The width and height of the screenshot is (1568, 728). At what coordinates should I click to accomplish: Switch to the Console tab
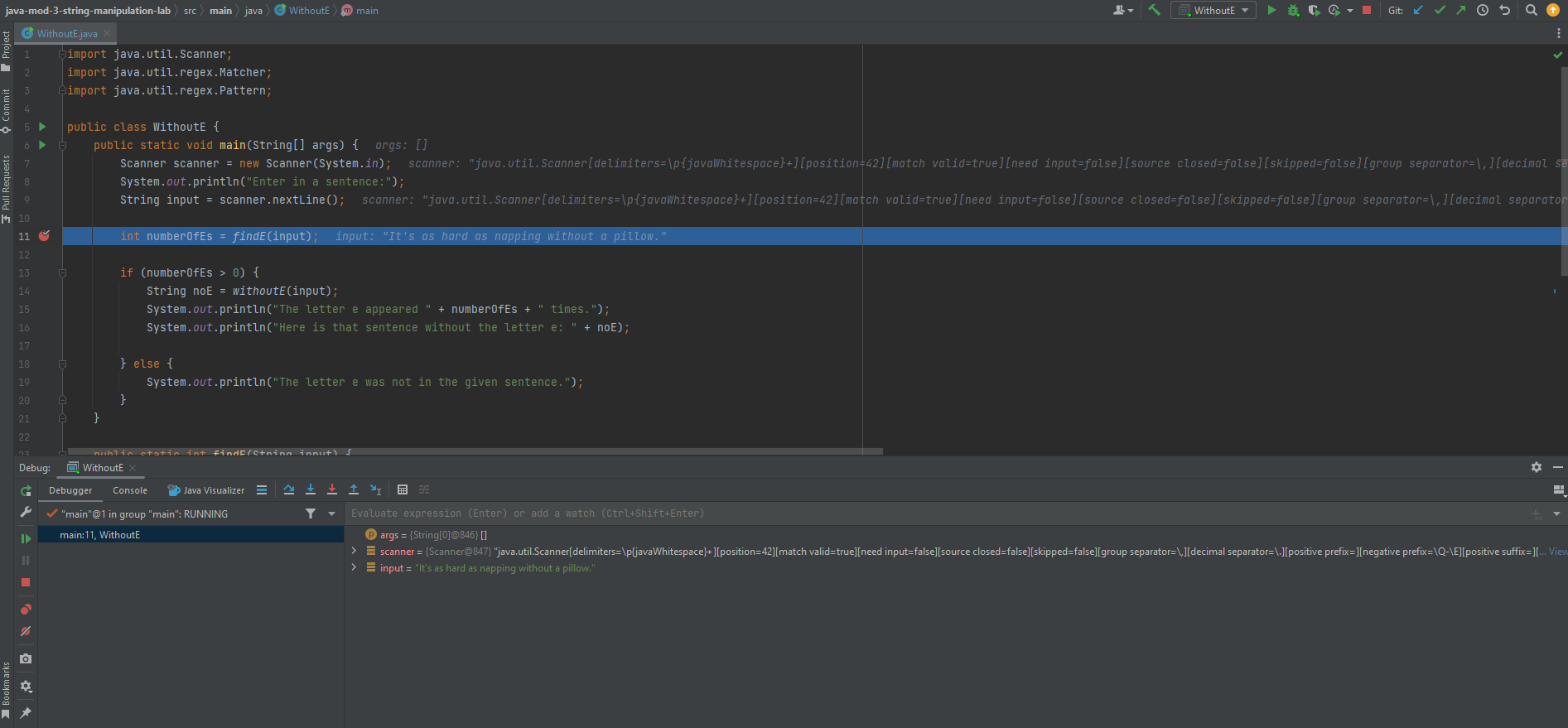[130, 490]
